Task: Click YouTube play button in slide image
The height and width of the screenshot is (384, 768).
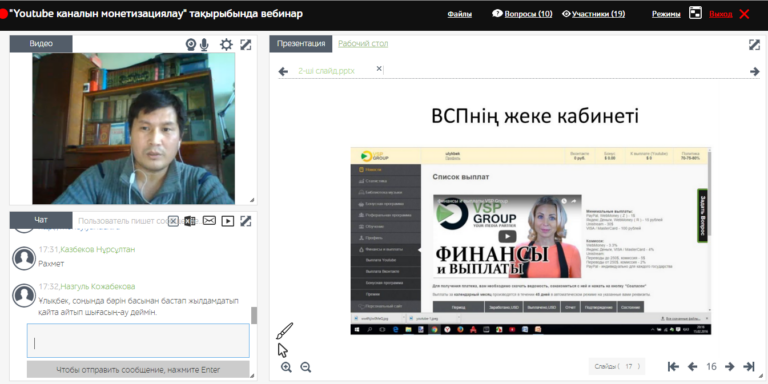Action: 507,237
